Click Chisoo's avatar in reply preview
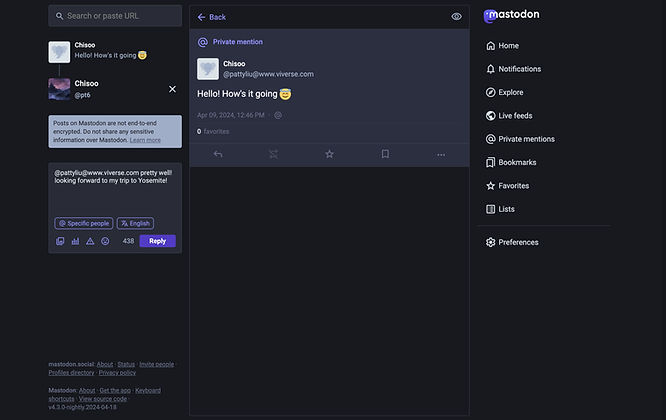The width and height of the screenshot is (666, 420). click(x=59, y=52)
